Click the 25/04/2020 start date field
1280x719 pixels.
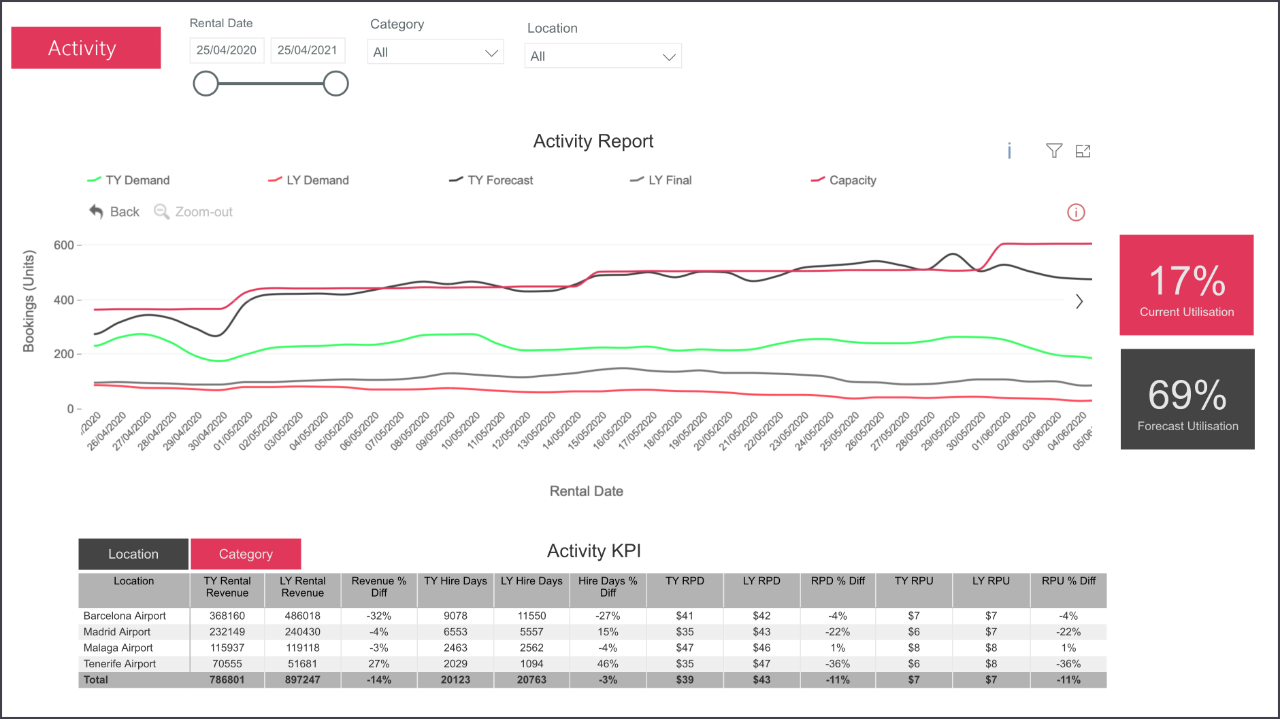[x=226, y=49]
